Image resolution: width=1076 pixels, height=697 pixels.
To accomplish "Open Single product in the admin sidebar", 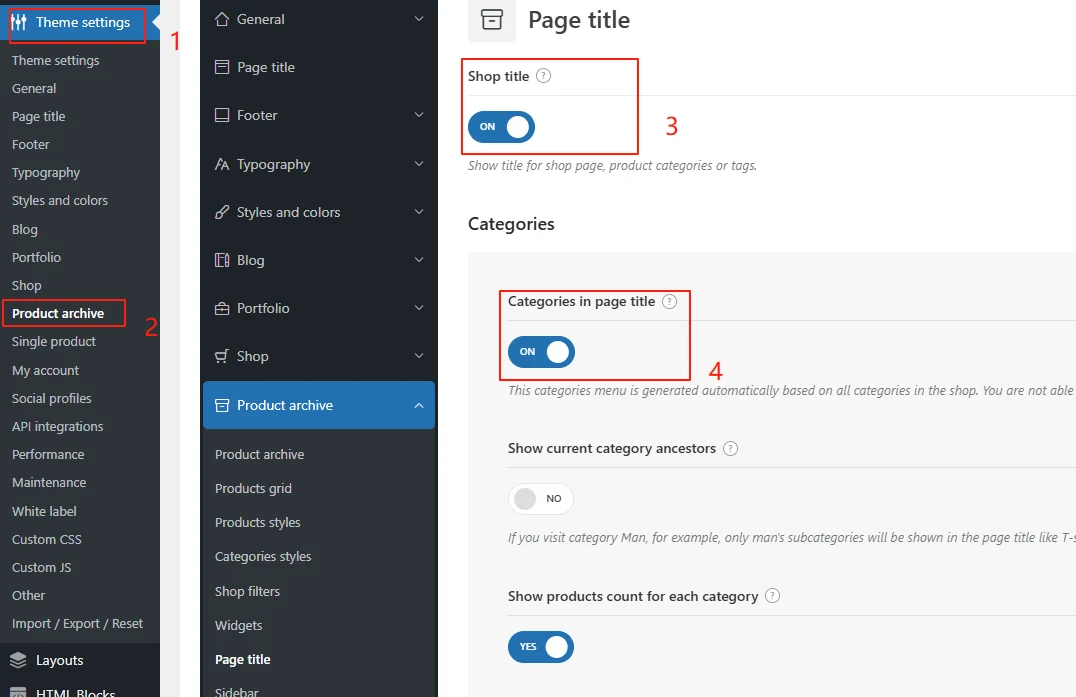I will (54, 341).
